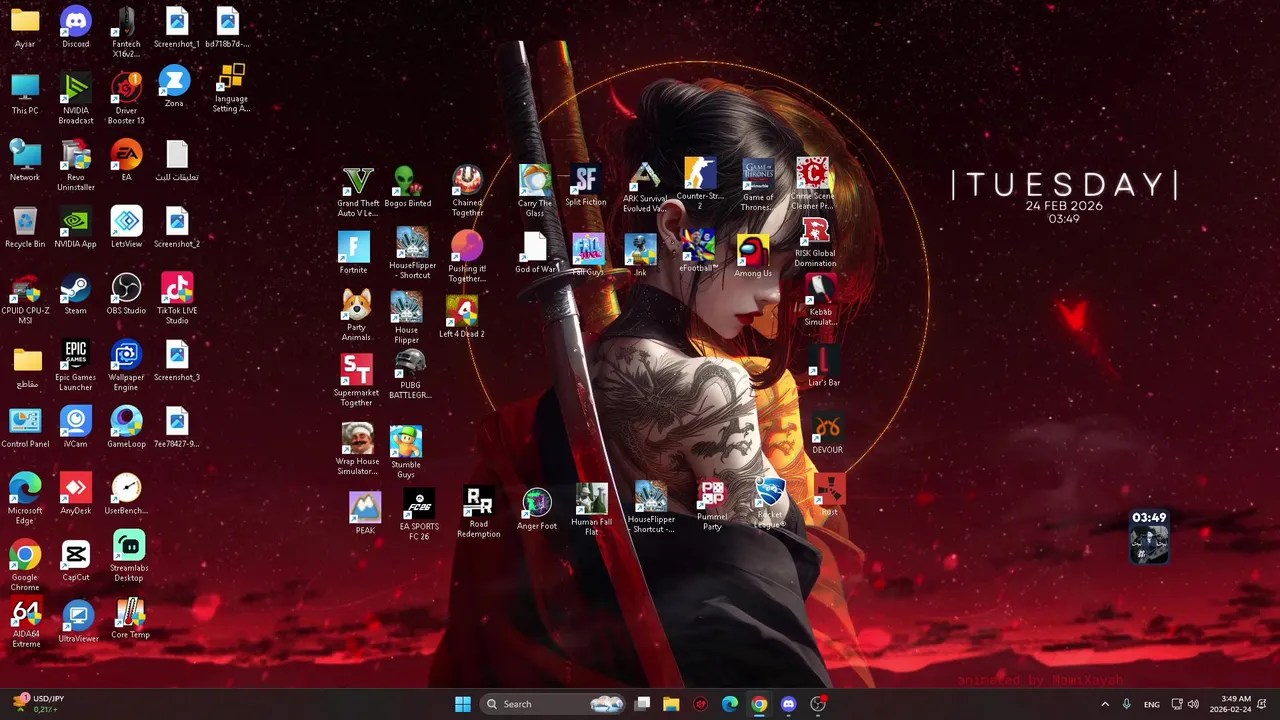Open the ENG language switcher
The height and width of the screenshot is (720, 1280).
tap(1152, 705)
